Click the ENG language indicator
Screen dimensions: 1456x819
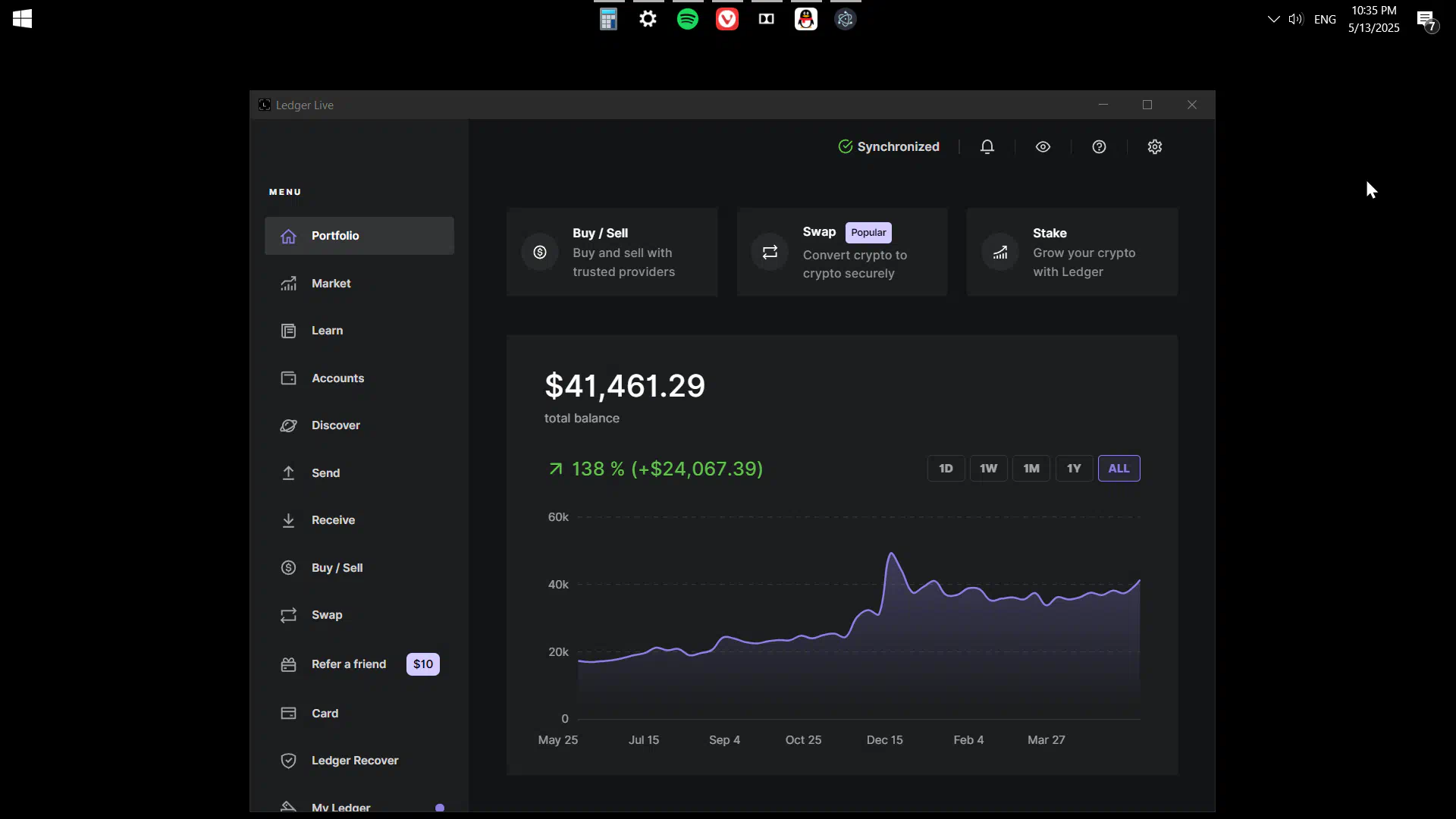tap(1325, 19)
